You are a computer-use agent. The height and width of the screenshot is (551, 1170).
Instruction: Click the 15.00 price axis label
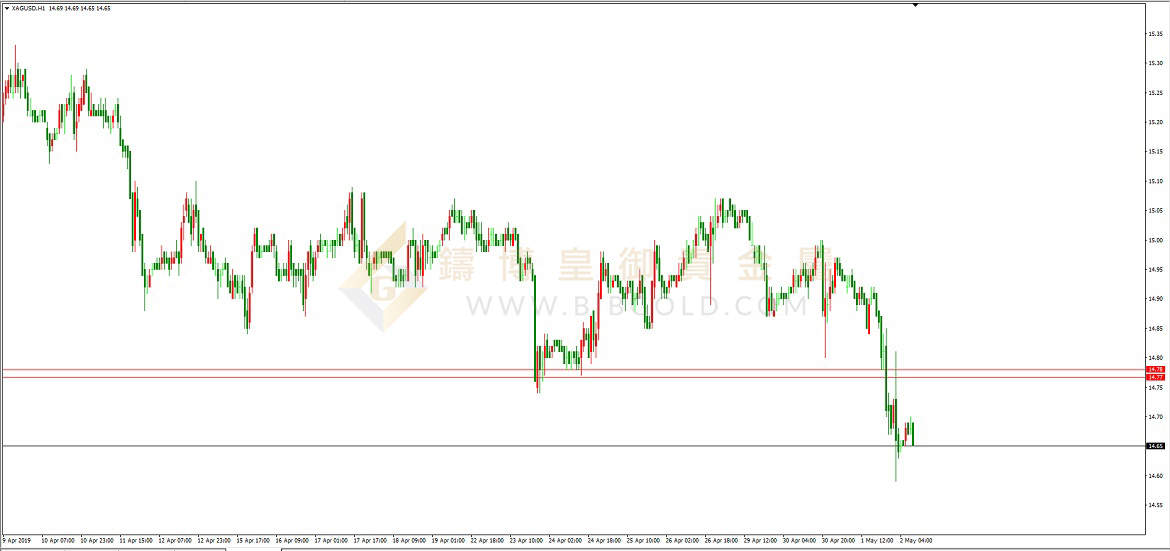pyautogui.click(x=1156, y=240)
